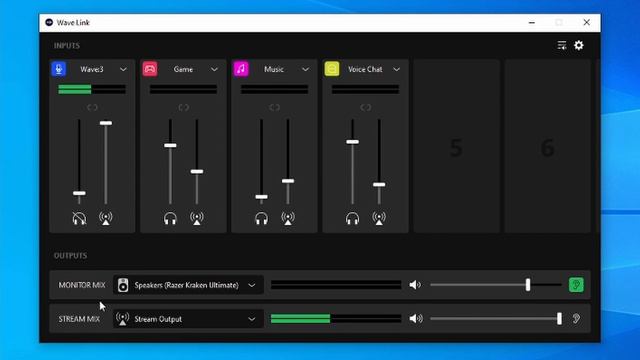This screenshot has width=640, height=360.
Task: Open Stream Mix Stream Output dropdown
Action: (188, 319)
